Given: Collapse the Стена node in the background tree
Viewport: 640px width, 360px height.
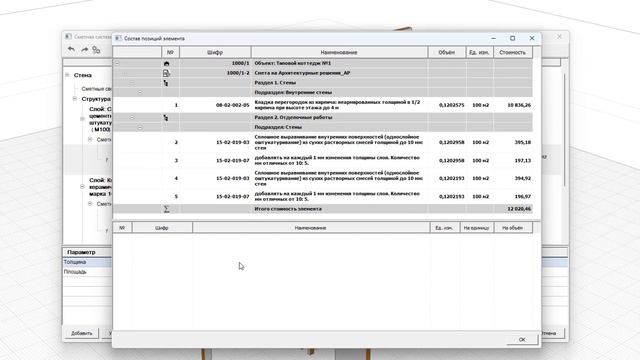Looking at the screenshot, I should click(x=67, y=75).
